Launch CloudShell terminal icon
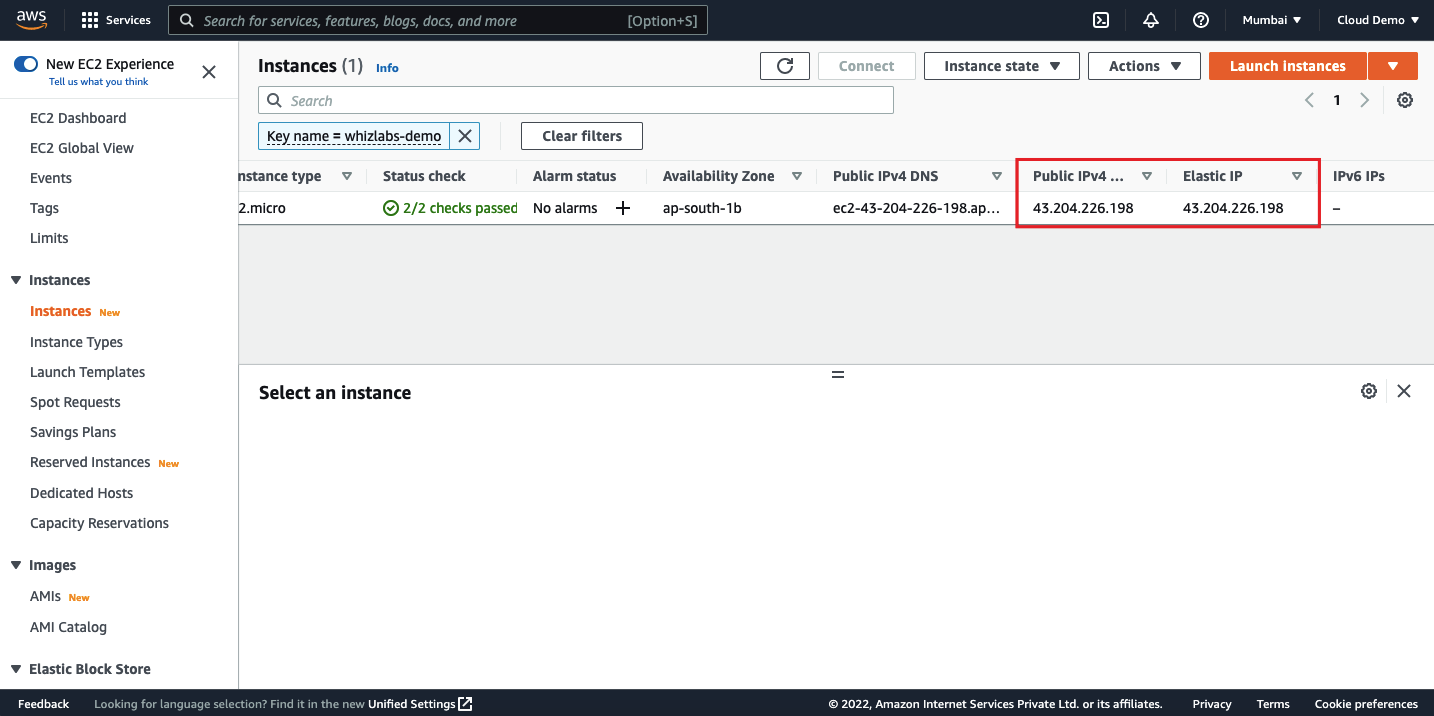The image size is (1434, 716). (x=1101, y=20)
